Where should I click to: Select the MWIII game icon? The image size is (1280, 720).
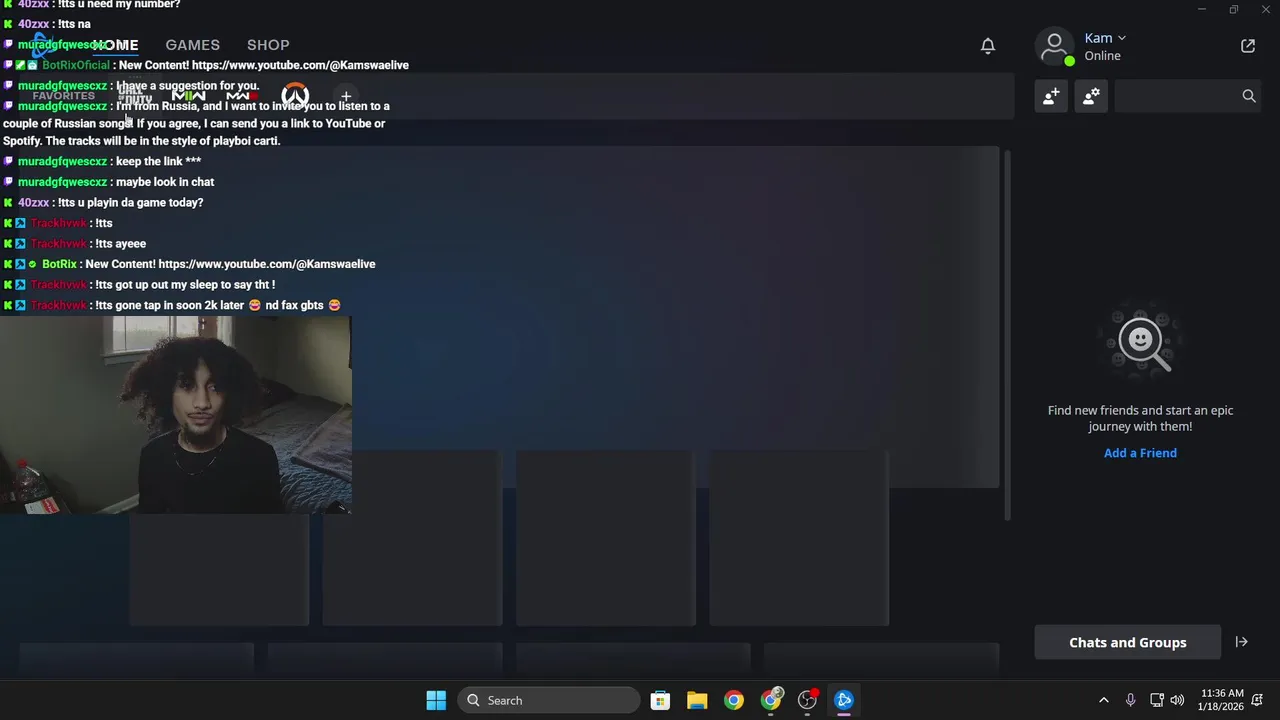pos(241,97)
